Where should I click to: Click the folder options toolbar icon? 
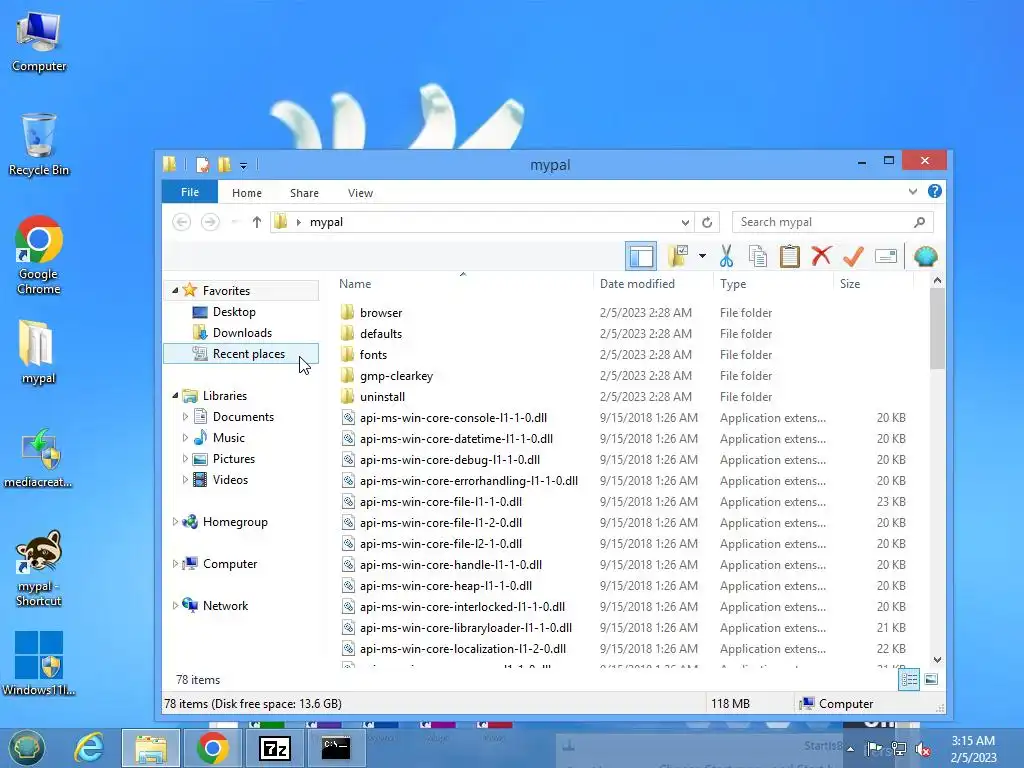click(x=679, y=256)
